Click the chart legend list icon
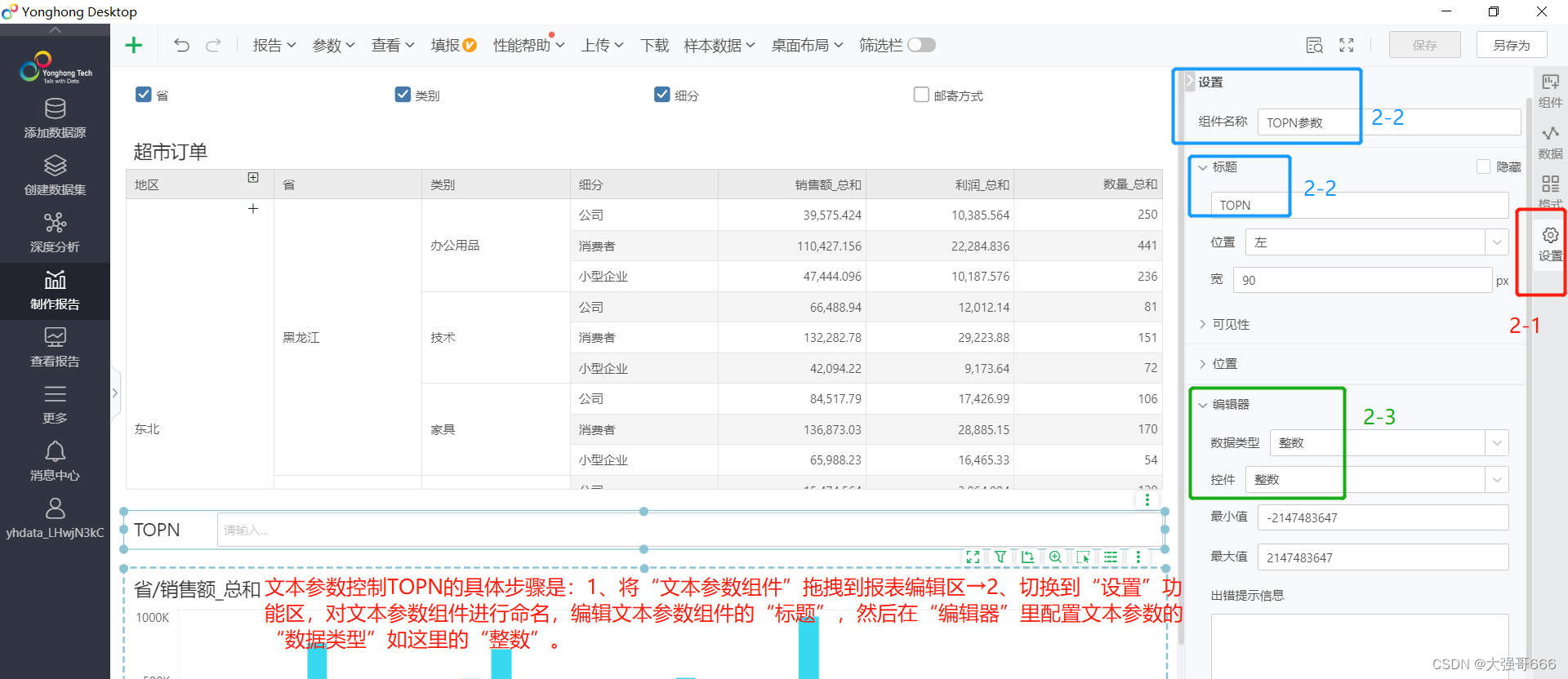This screenshot has width=1568, height=679. [1111, 557]
